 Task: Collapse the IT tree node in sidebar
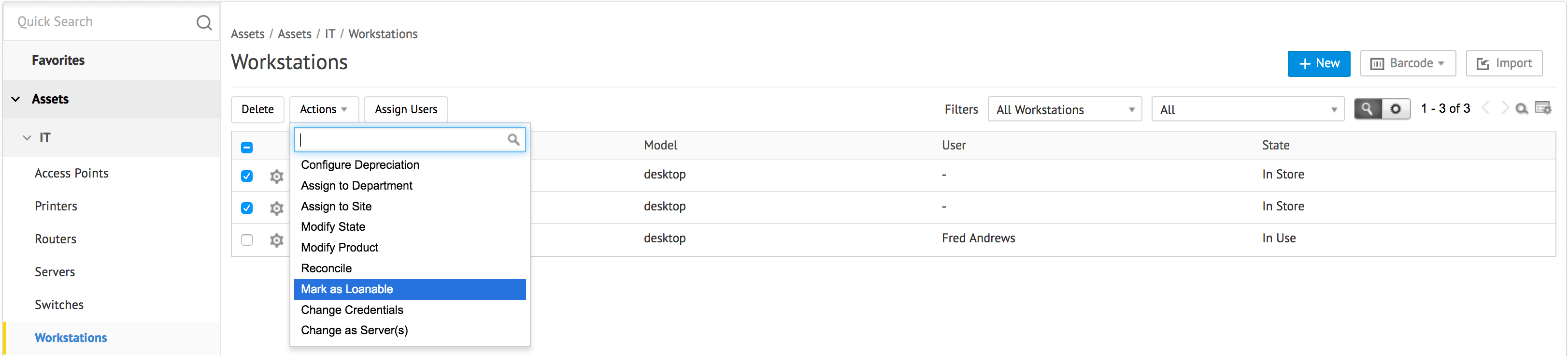click(x=27, y=138)
